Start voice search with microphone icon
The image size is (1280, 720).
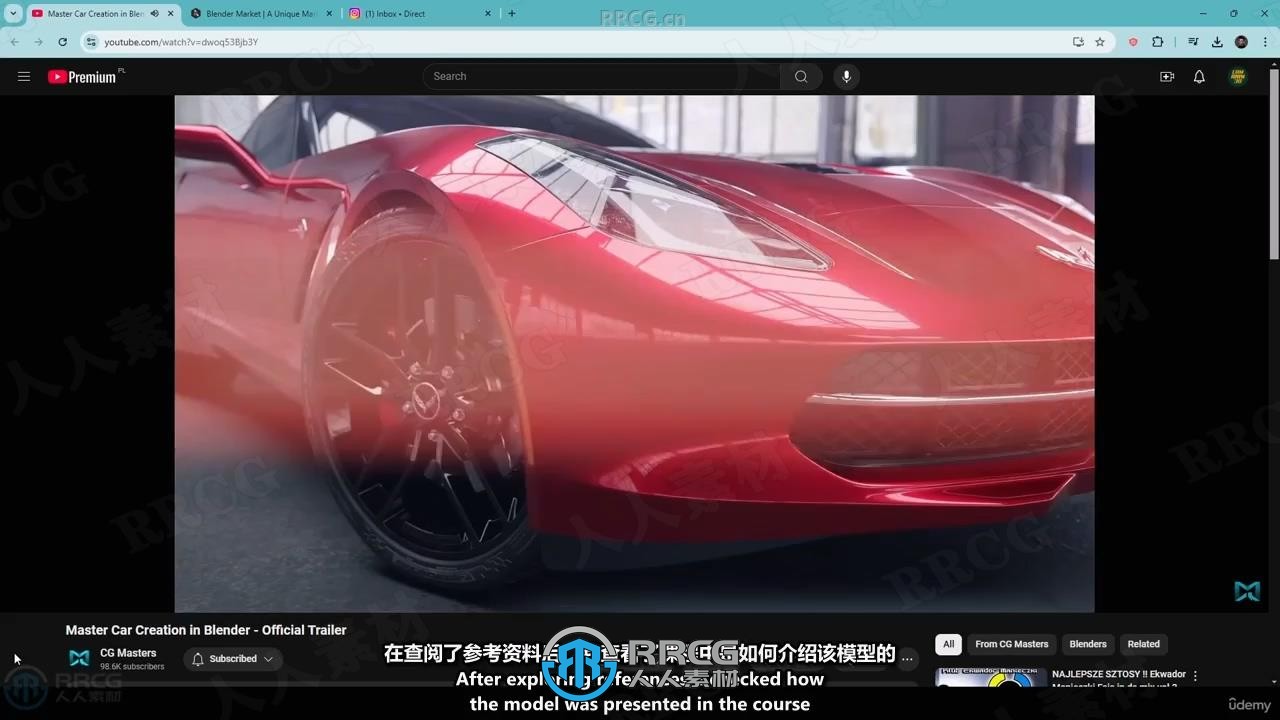point(846,76)
